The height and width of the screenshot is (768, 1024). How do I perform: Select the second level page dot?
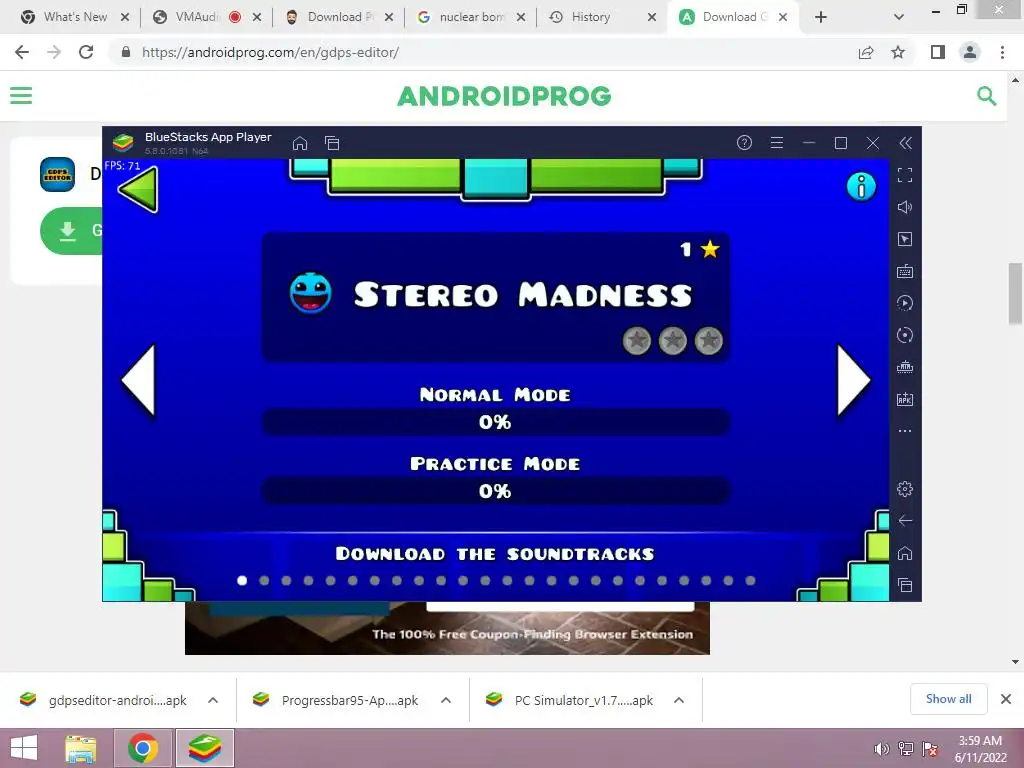coord(264,581)
